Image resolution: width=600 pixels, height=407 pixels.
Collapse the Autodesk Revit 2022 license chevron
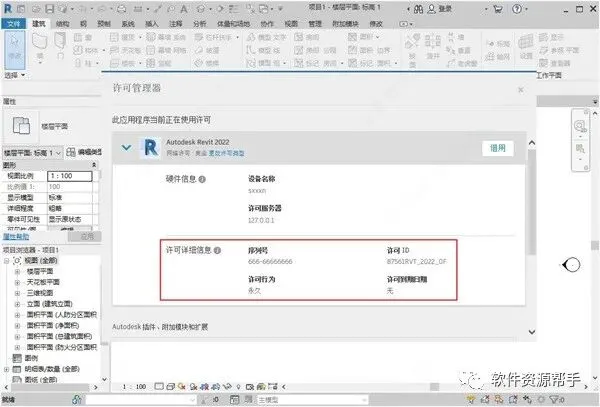126,148
